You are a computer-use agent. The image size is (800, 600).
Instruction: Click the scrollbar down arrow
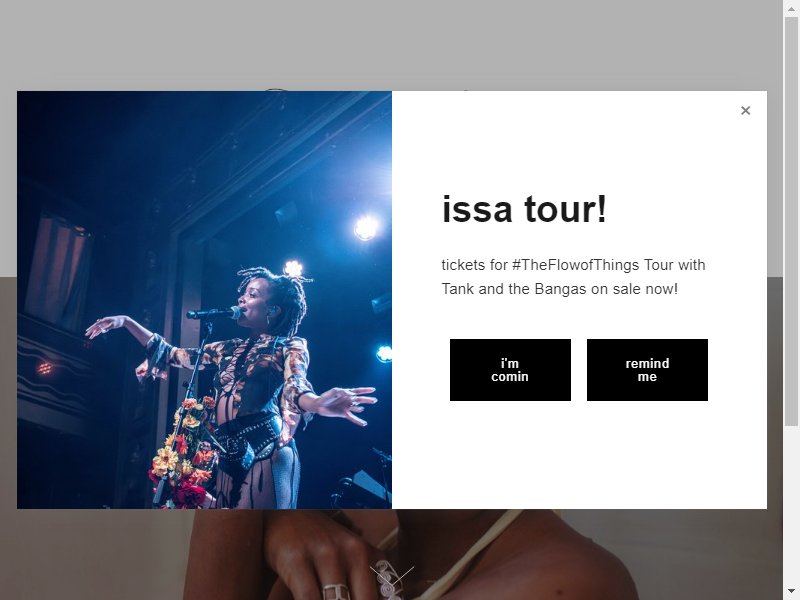click(791, 593)
